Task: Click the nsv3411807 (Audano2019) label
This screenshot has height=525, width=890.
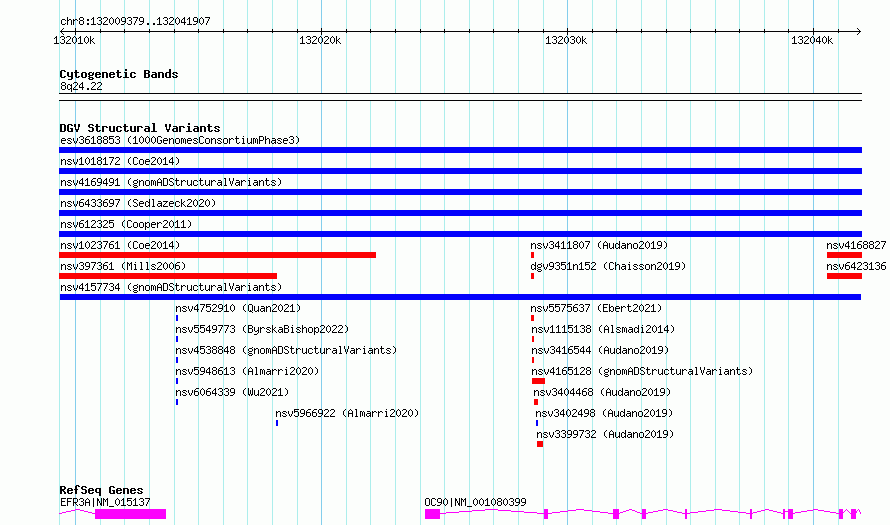Action: coord(599,245)
